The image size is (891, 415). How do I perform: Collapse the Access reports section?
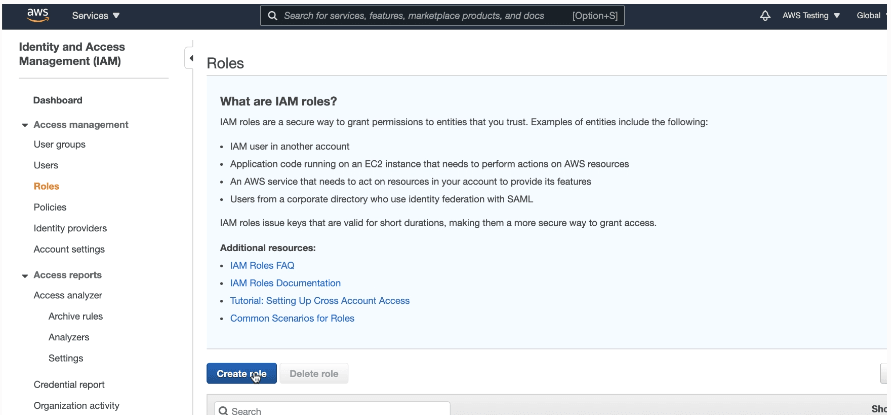(25, 275)
